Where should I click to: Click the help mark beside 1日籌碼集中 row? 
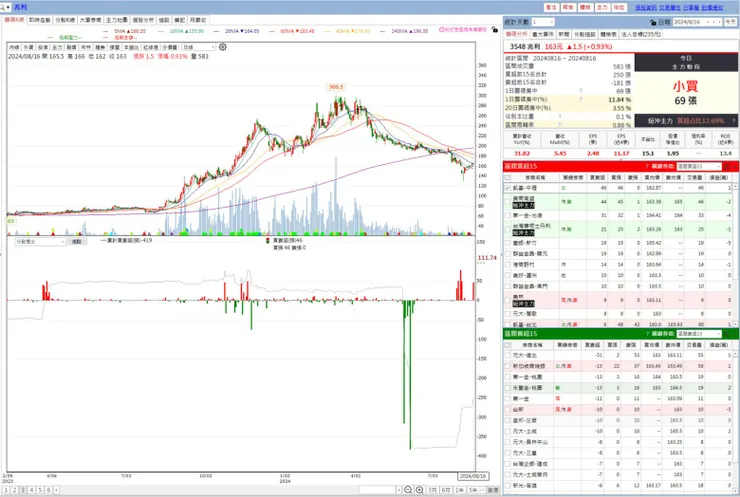tap(581, 91)
